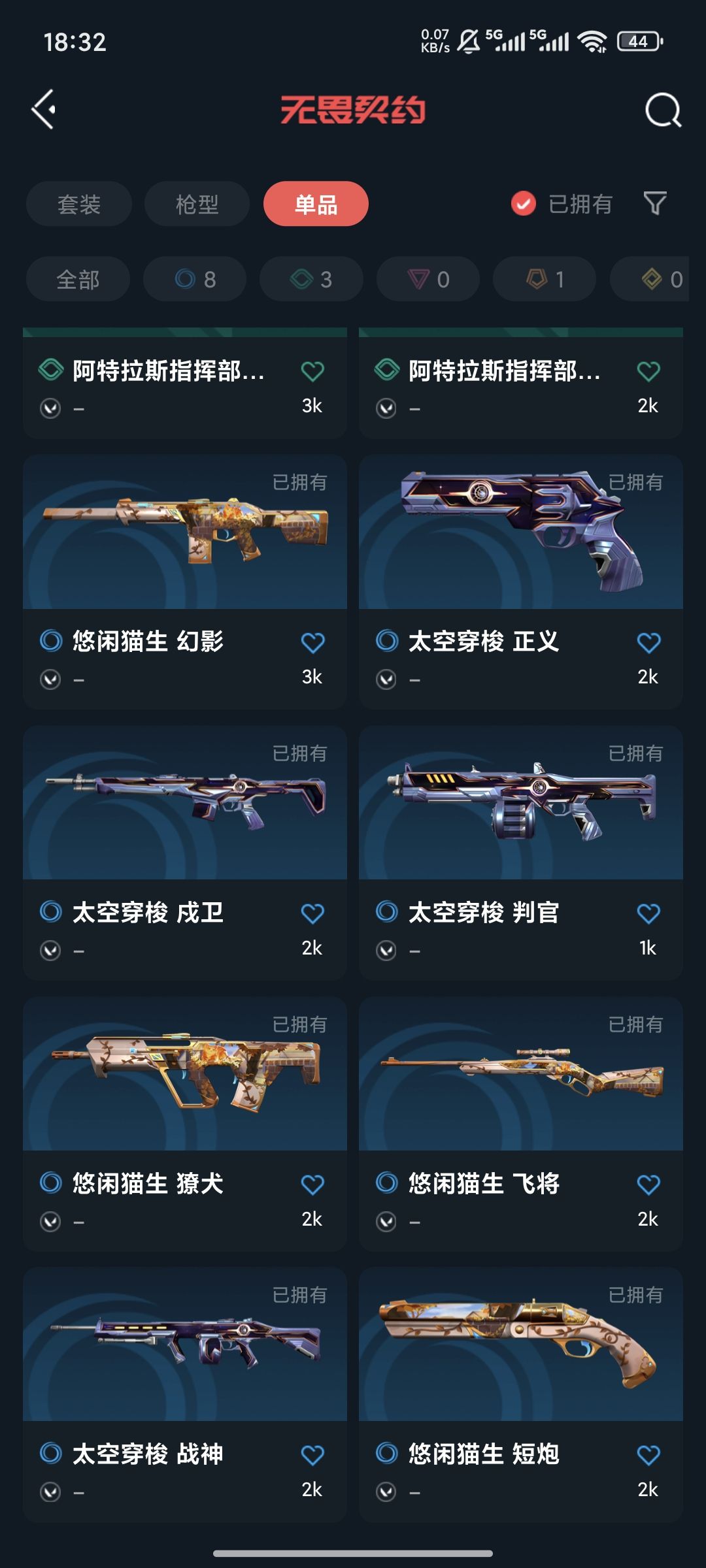Select the 全部 filter button
Image resolution: width=706 pixels, height=1568 pixels.
click(78, 279)
